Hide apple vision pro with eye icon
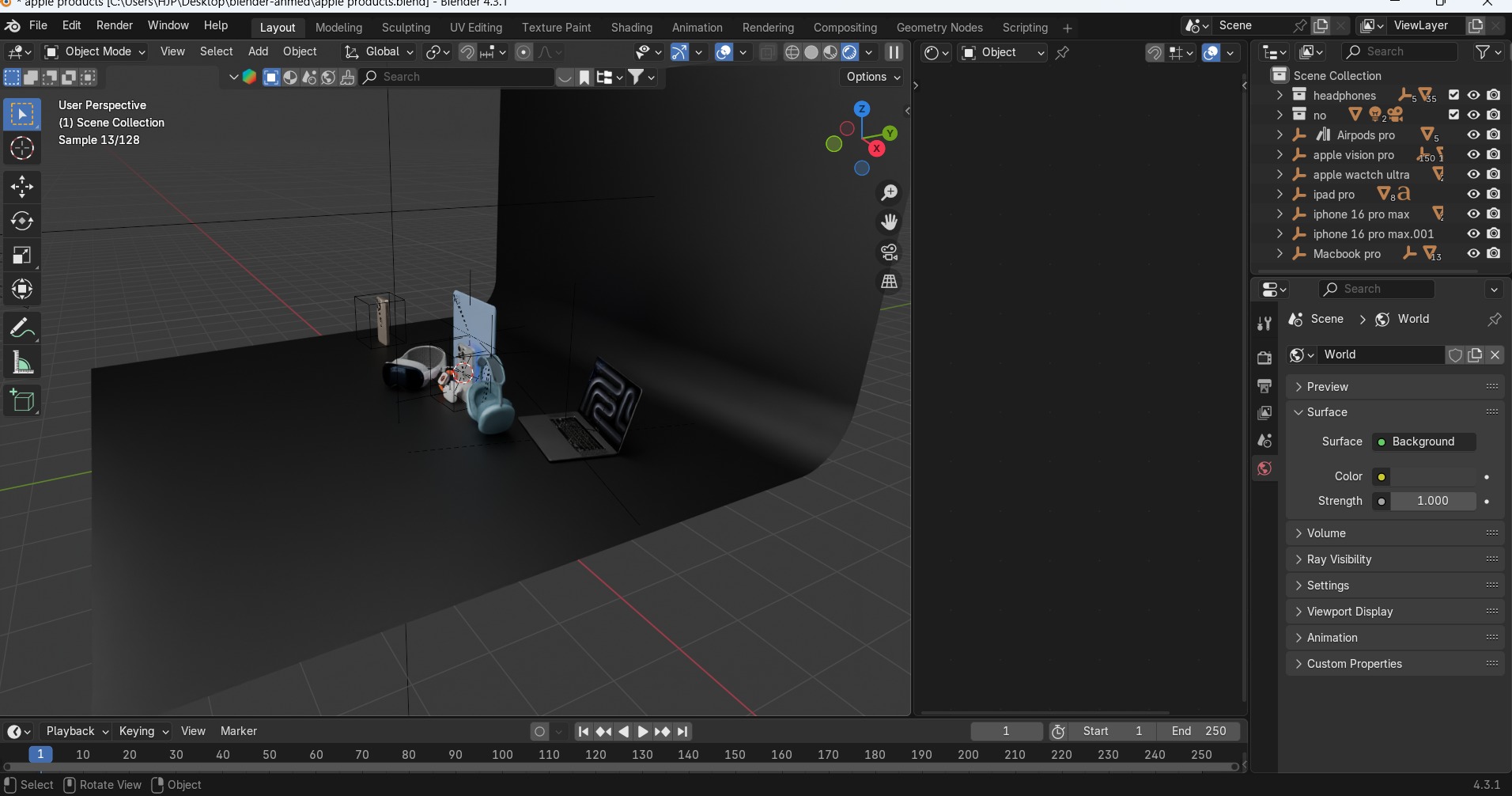 tap(1473, 154)
